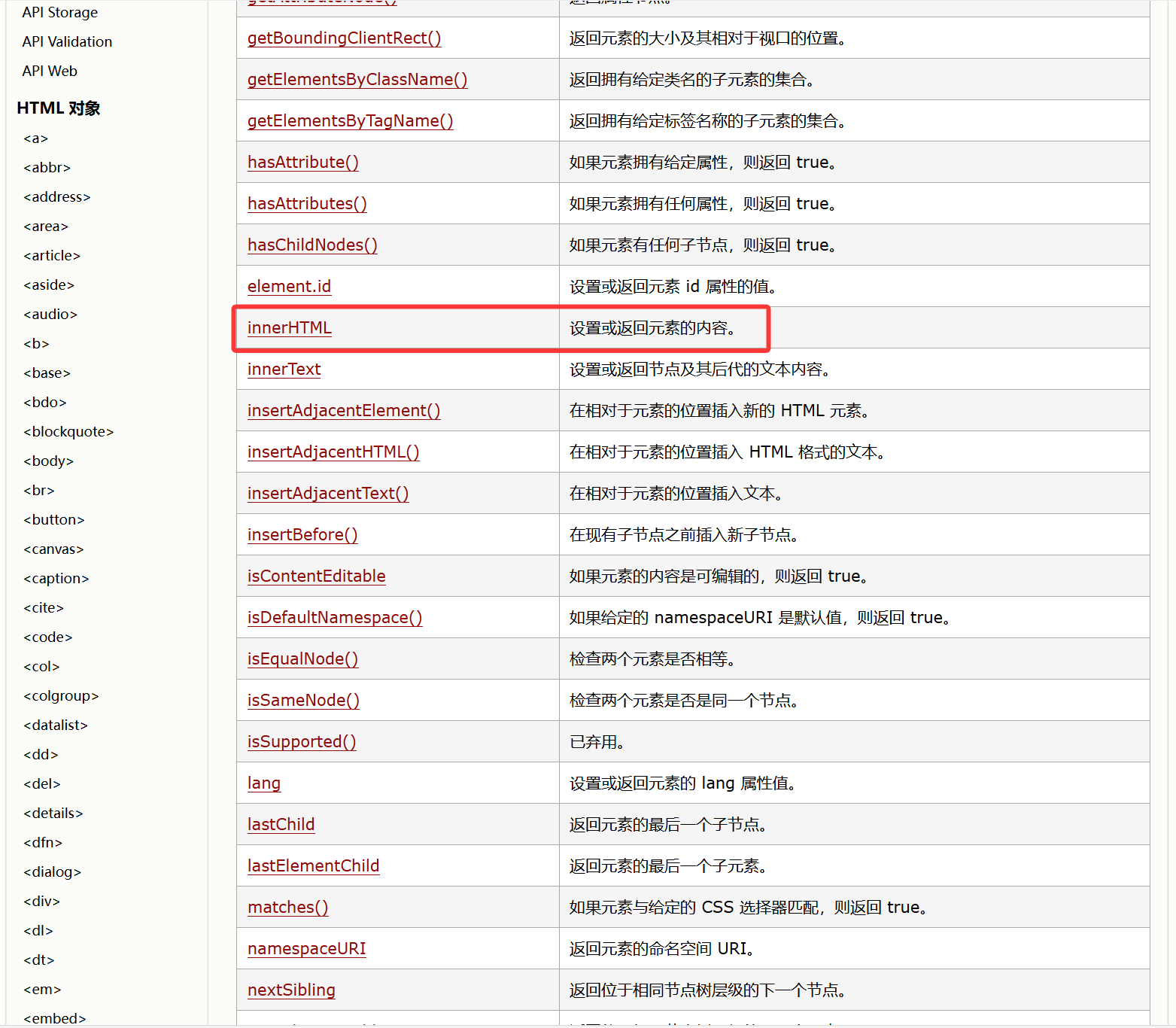
Task: Select API Web in the sidebar
Action: tap(50, 71)
